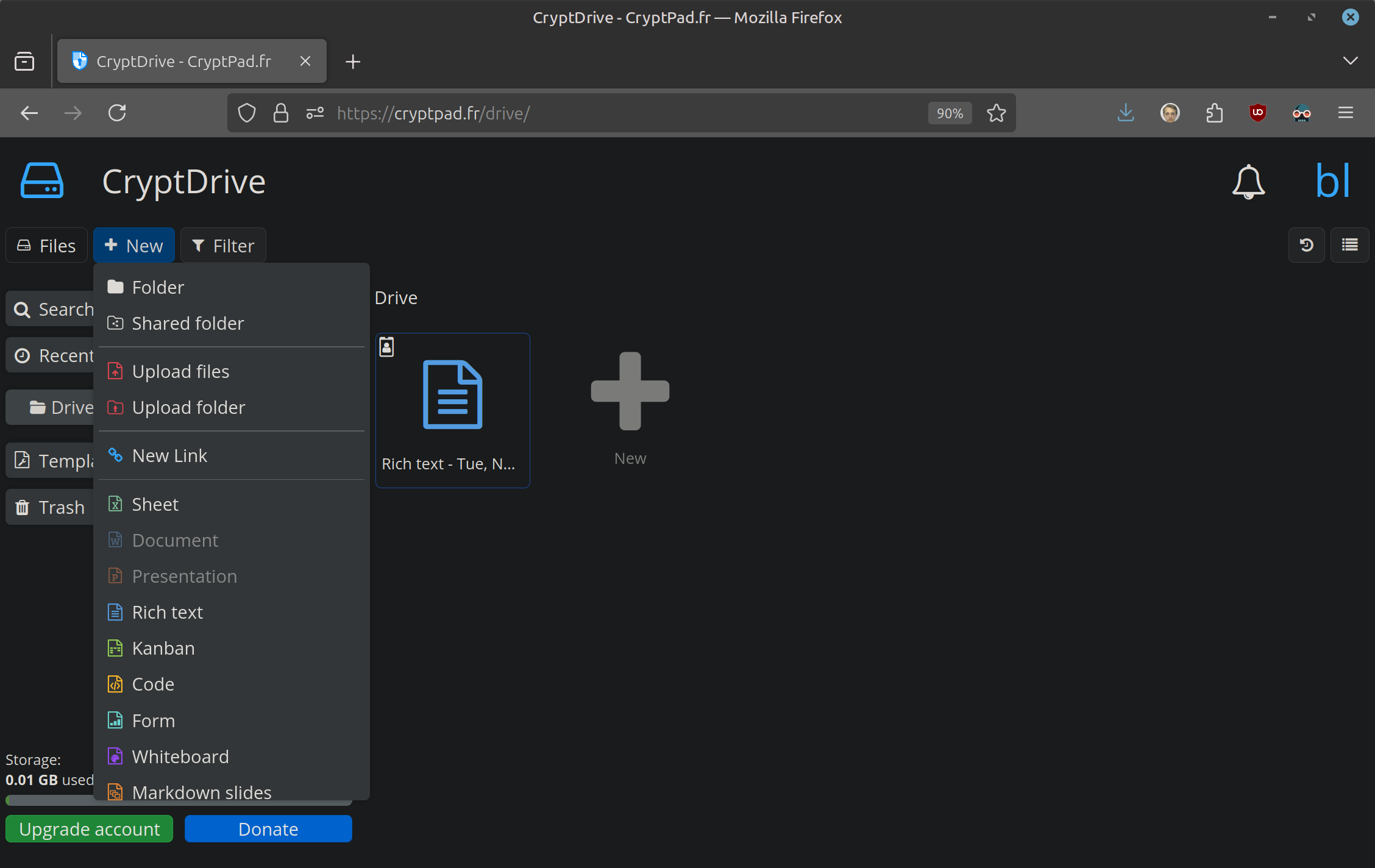Create a new Kanban pad
Image resolution: width=1375 pixels, height=868 pixels.
163,648
